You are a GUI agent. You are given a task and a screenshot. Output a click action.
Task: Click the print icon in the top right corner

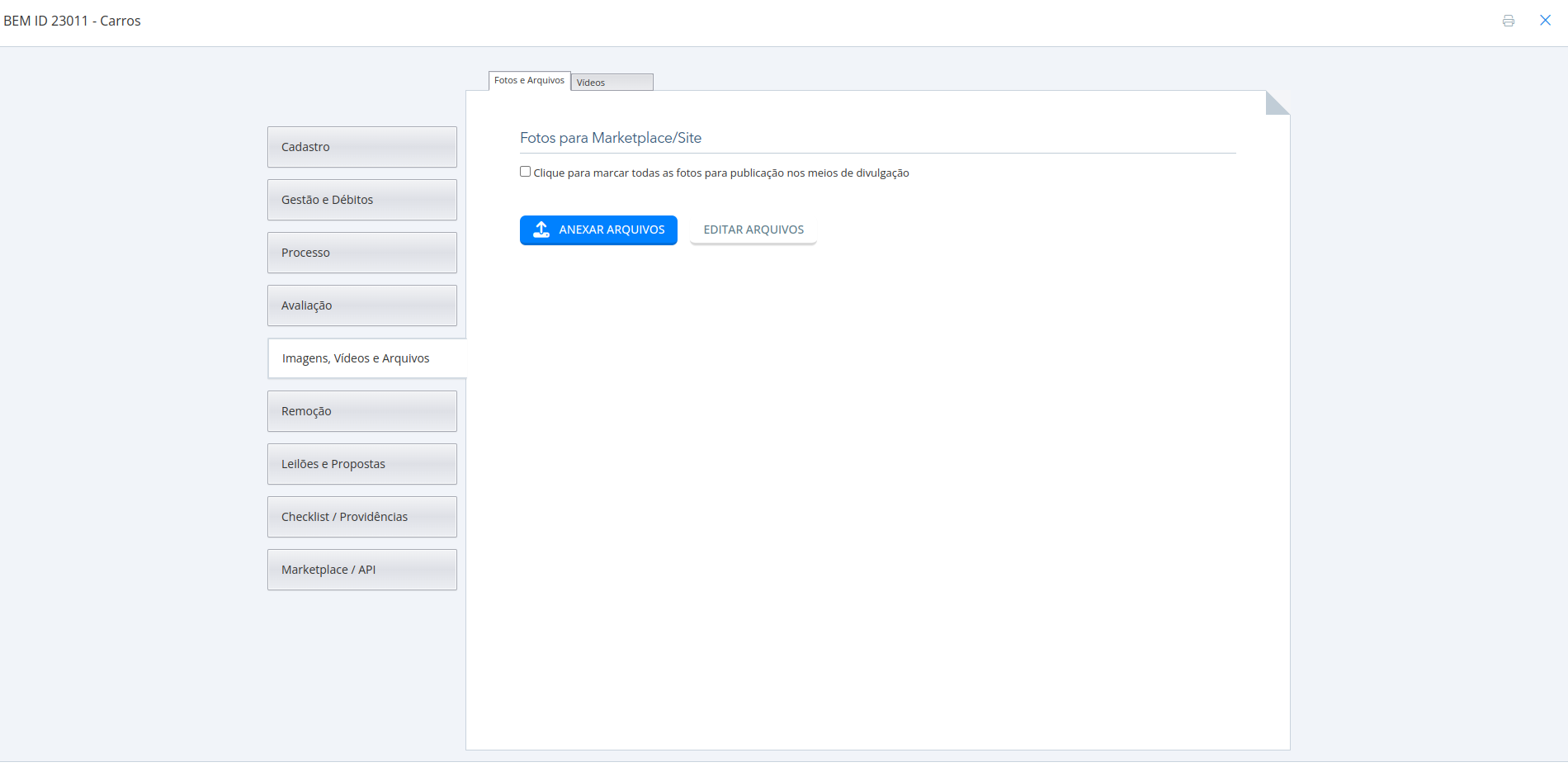coord(1509,20)
